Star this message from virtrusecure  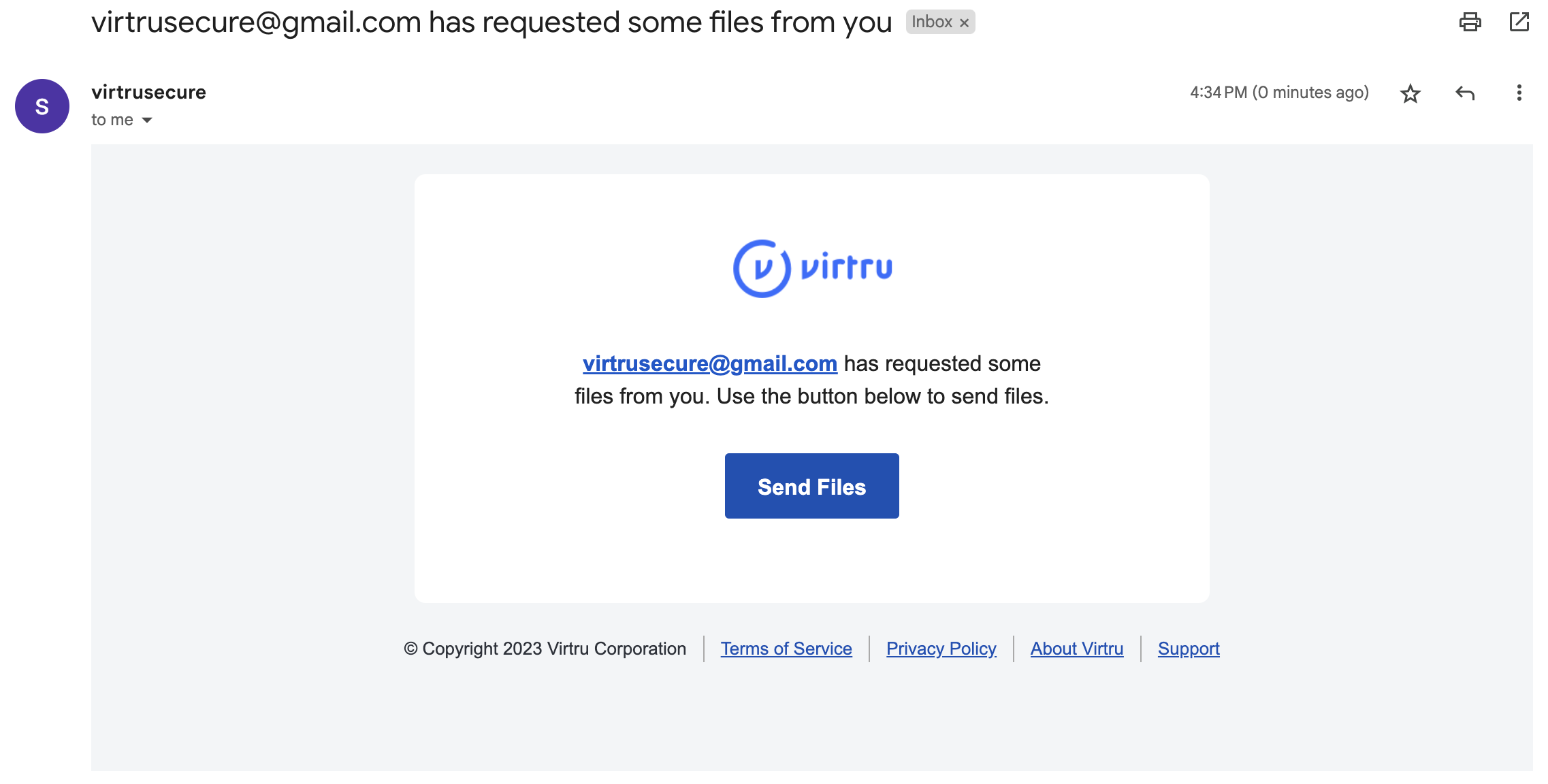coord(1410,93)
